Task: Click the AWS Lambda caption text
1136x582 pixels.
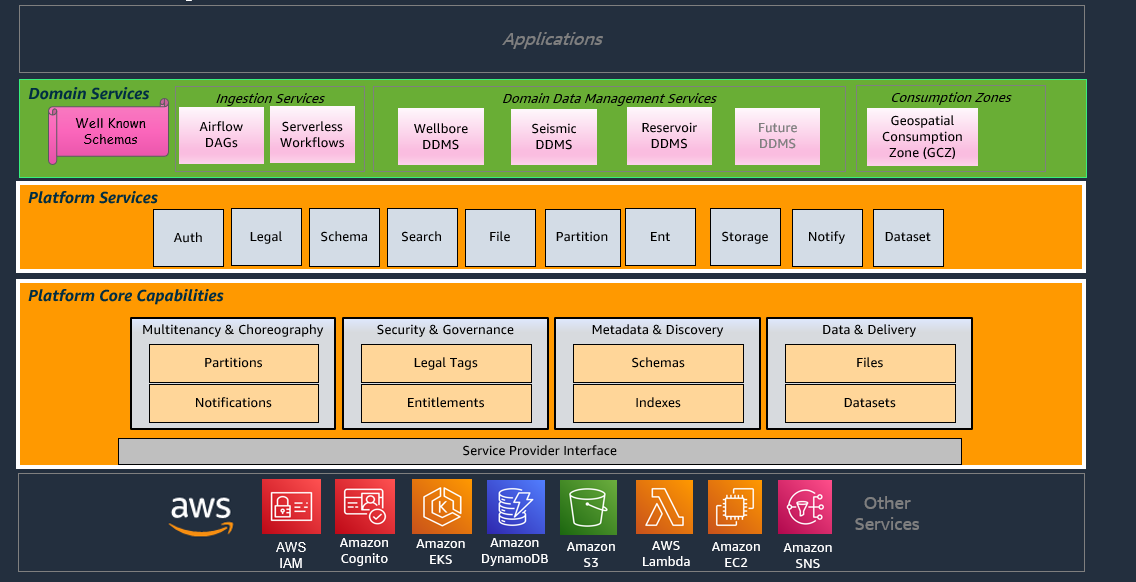Action: pyautogui.click(x=666, y=554)
